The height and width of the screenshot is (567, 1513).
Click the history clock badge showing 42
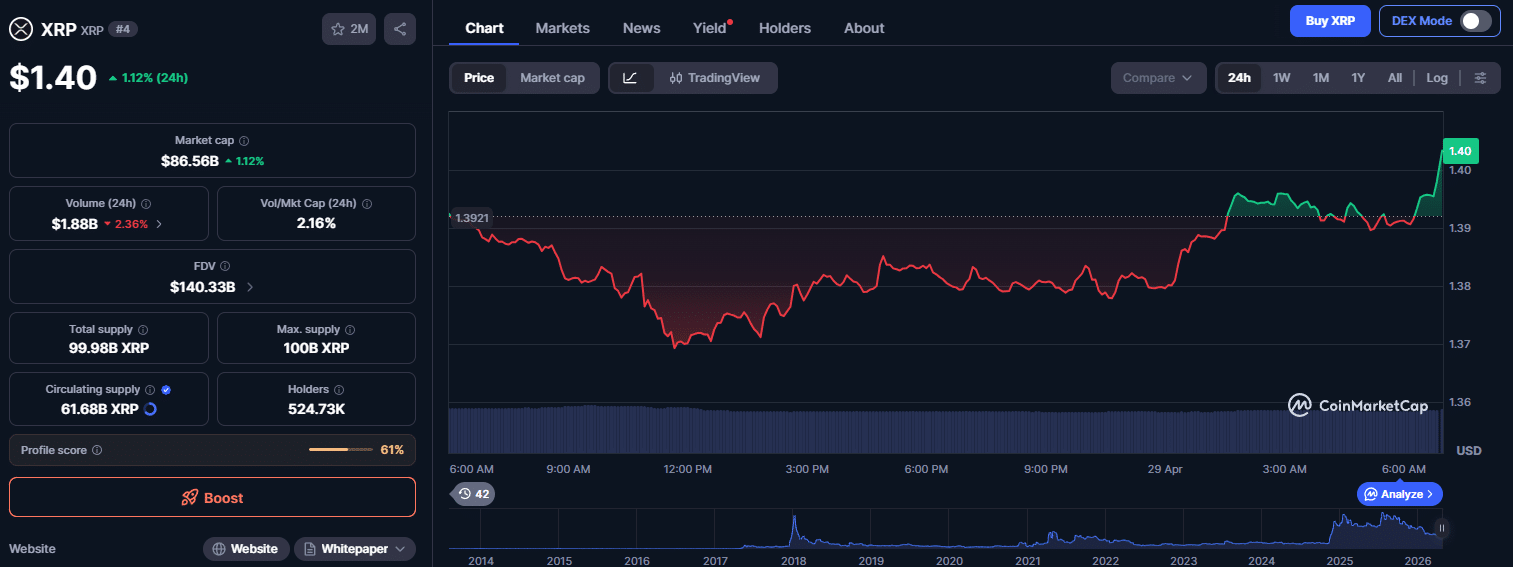point(474,493)
